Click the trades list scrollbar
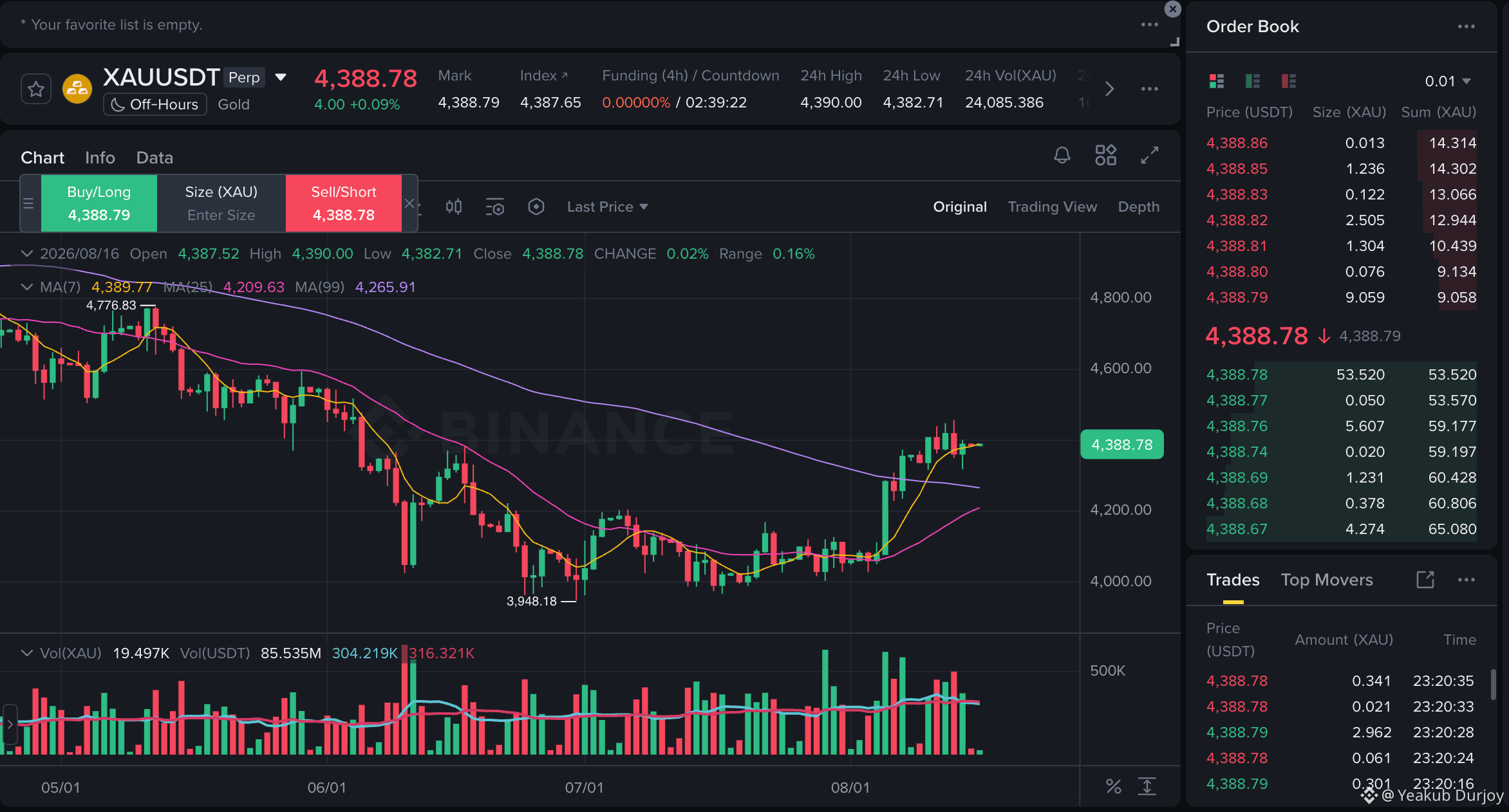 point(1494,685)
